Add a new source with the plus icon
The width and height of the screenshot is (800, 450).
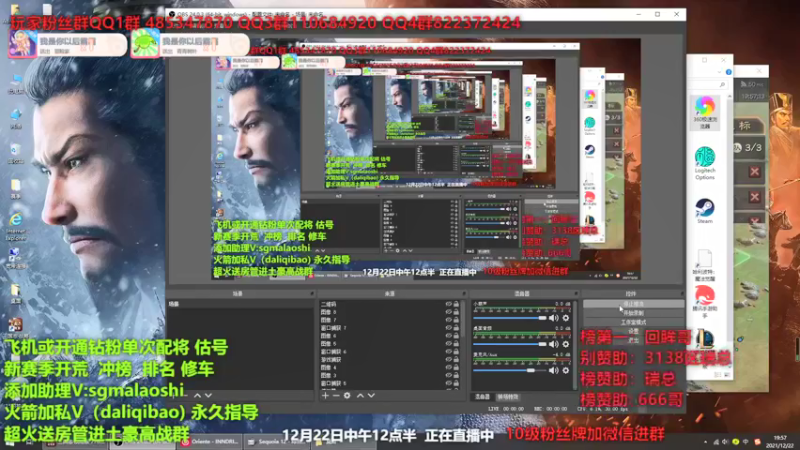(x=325, y=395)
